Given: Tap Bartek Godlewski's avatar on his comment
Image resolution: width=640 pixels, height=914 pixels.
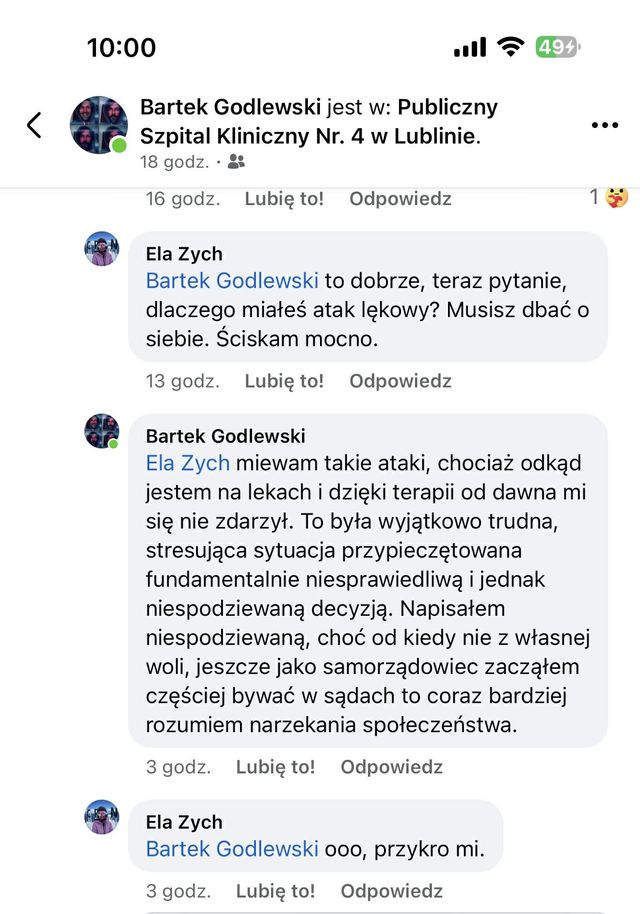Looking at the screenshot, I should (x=102, y=431).
